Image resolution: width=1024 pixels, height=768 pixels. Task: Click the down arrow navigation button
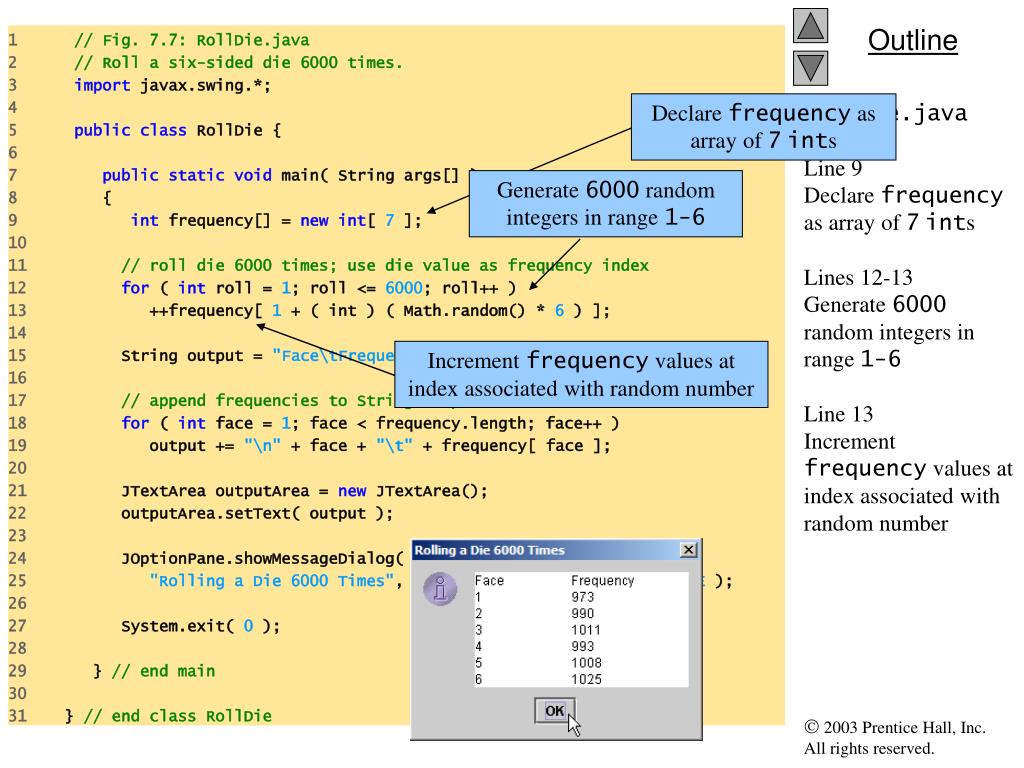pos(810,68)
